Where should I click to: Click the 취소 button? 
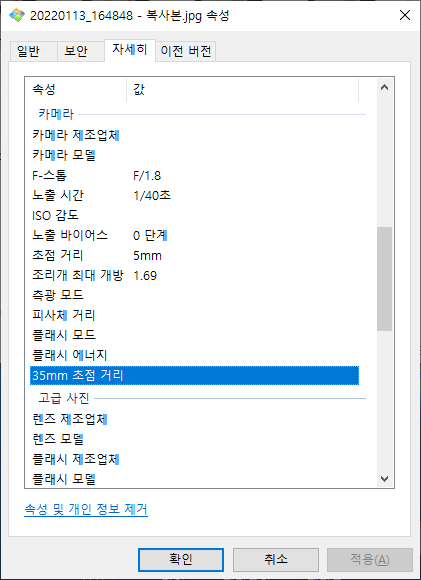[x=276, y=559]
